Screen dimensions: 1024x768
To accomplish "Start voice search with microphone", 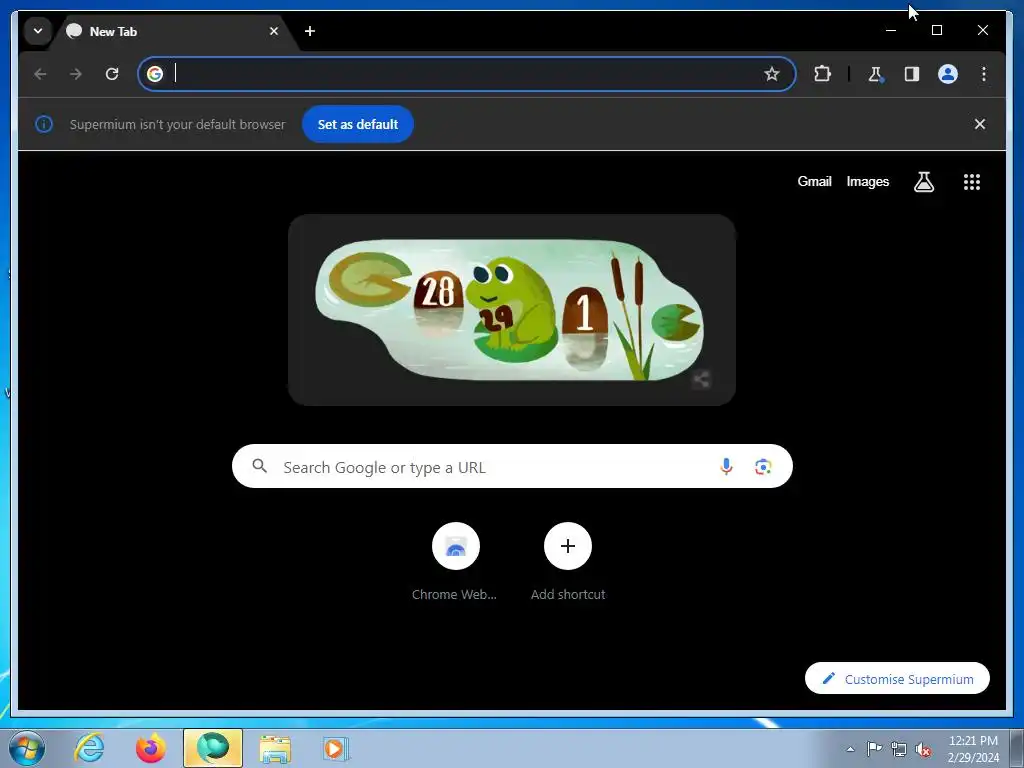I will [x=726, y=466].
